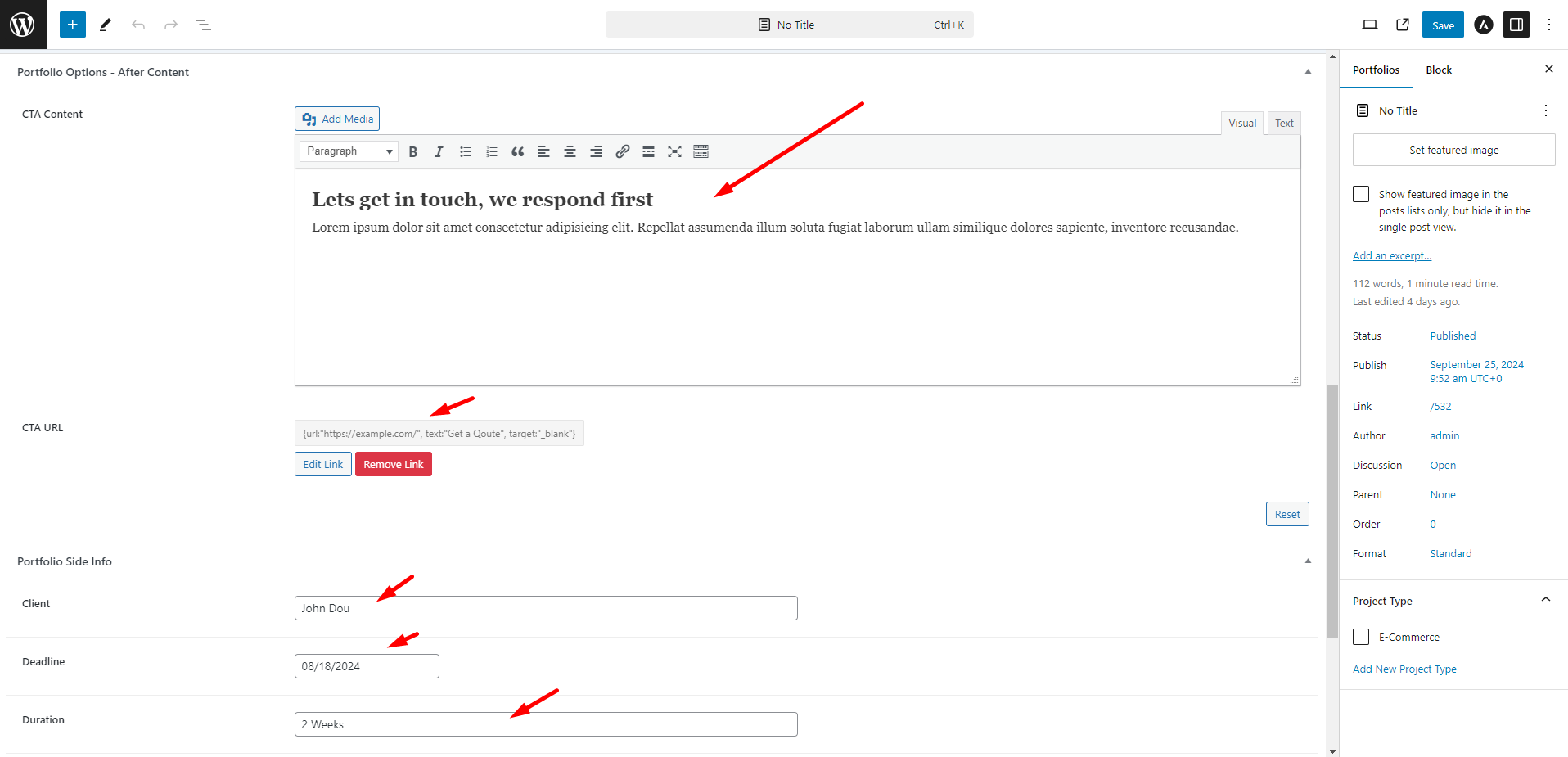Change the Open discussion setting

point(1443,465)
